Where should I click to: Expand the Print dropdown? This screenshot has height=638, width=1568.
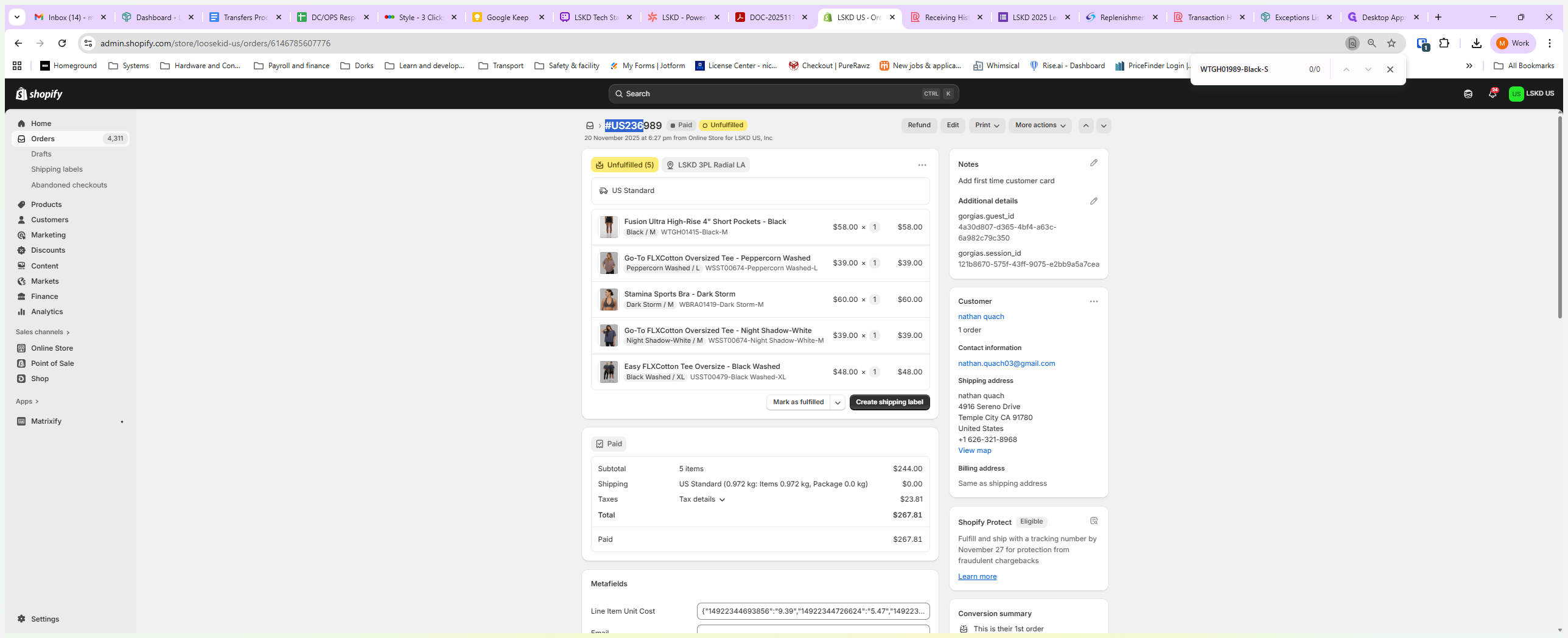(x=986, y=125)
